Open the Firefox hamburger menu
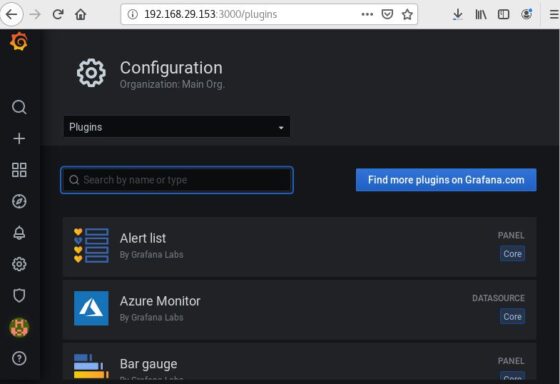 554,14
